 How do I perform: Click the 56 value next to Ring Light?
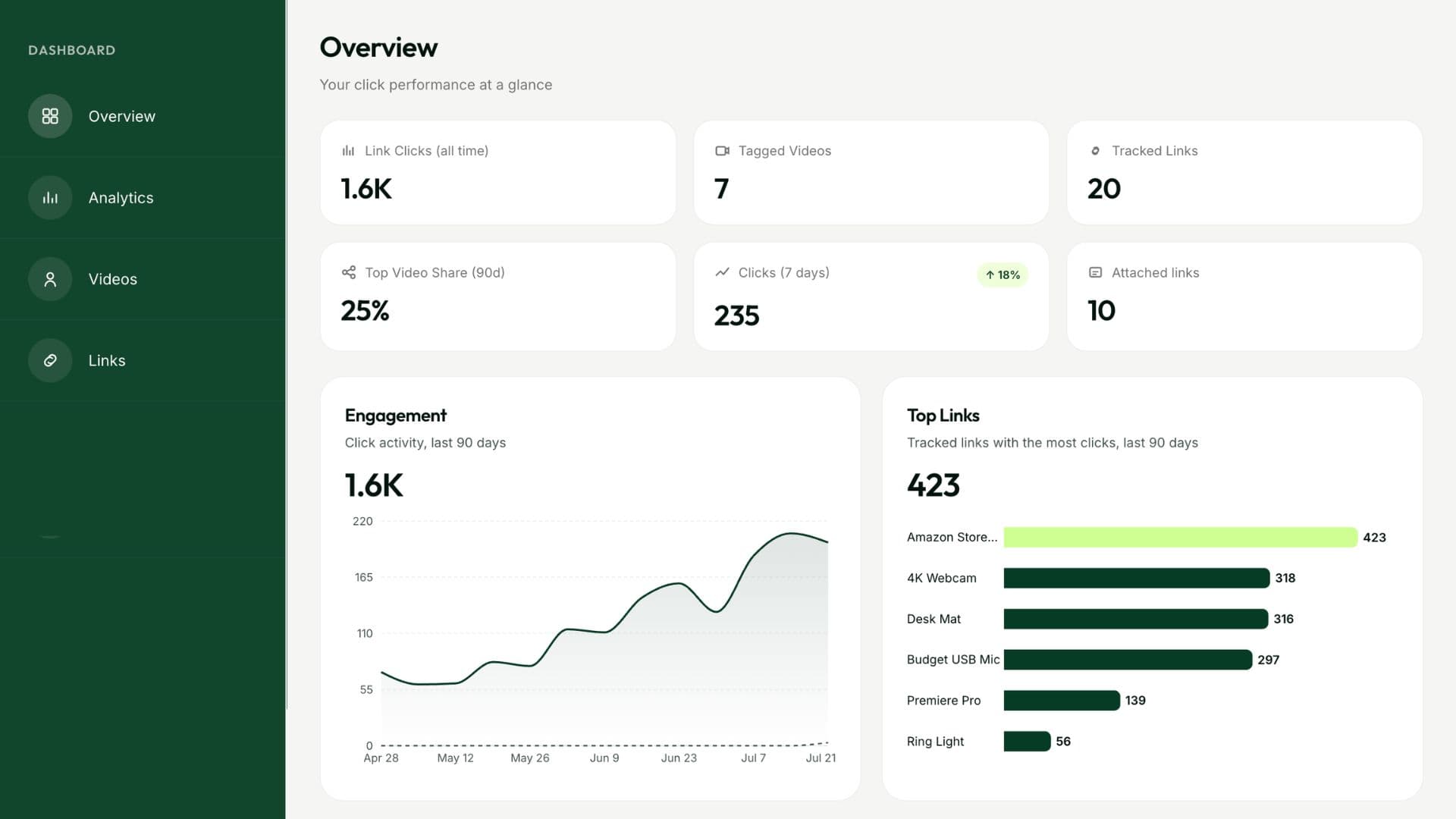[1063, 742]
